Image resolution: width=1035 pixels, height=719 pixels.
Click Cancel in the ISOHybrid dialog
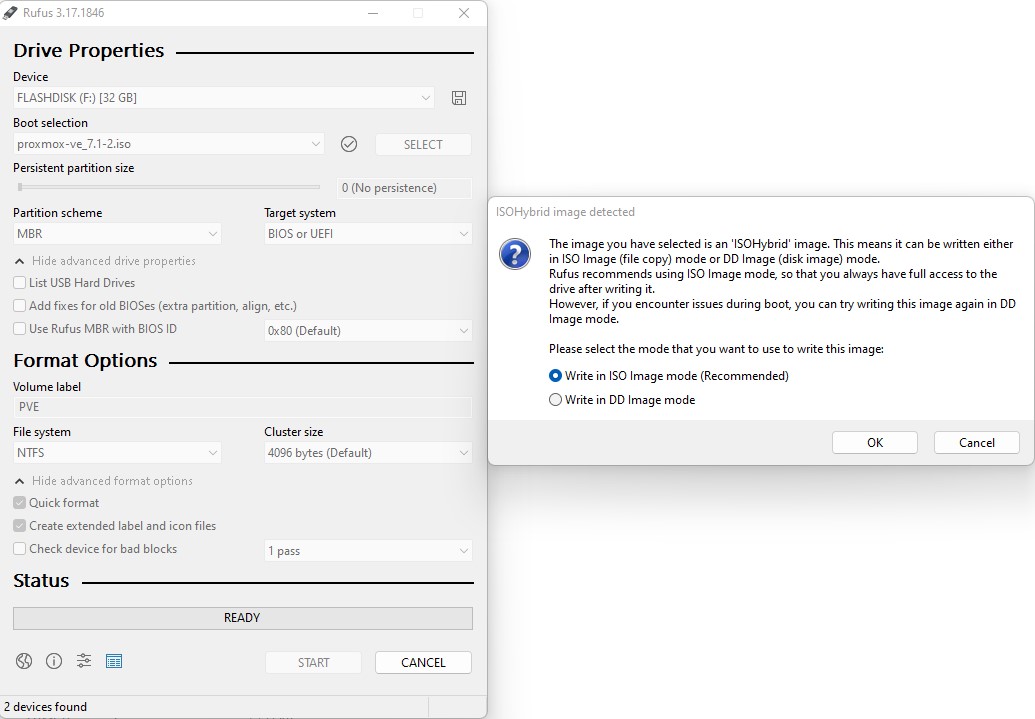[977, 442]
